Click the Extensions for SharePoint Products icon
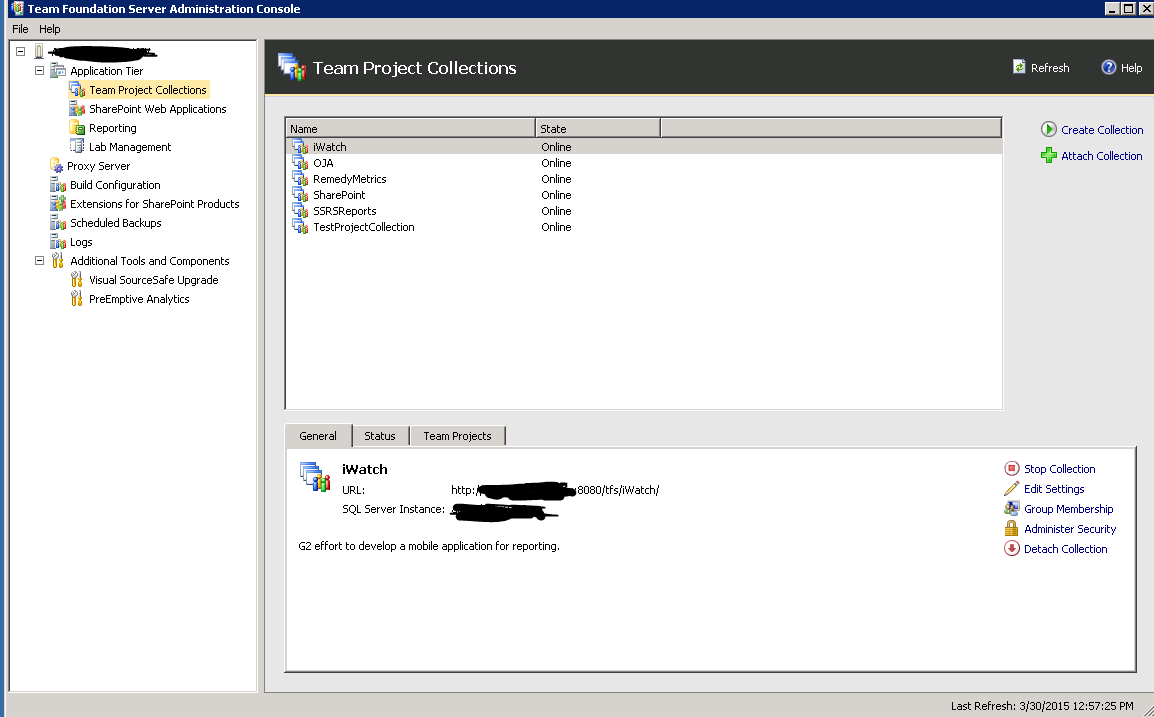The height and width of the screenshot is (717, 1154). [x=58, y=204]
